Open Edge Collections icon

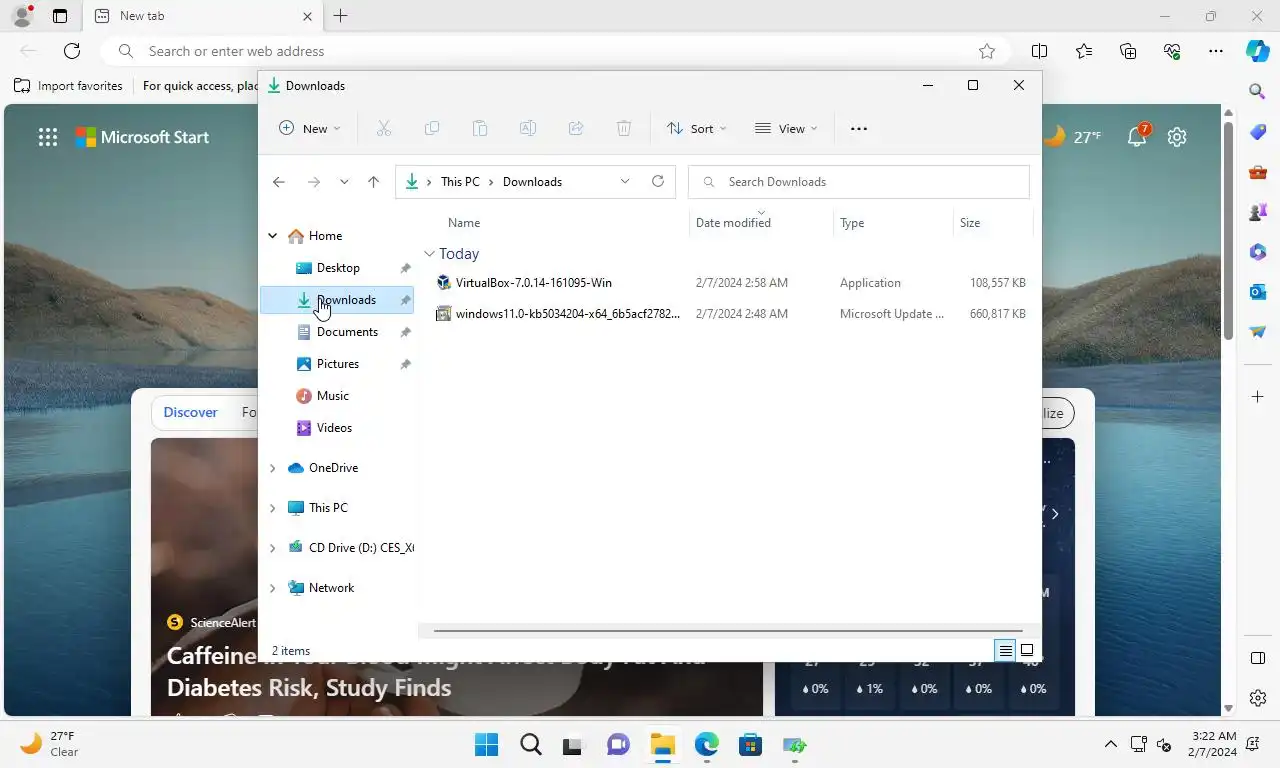1128,51
